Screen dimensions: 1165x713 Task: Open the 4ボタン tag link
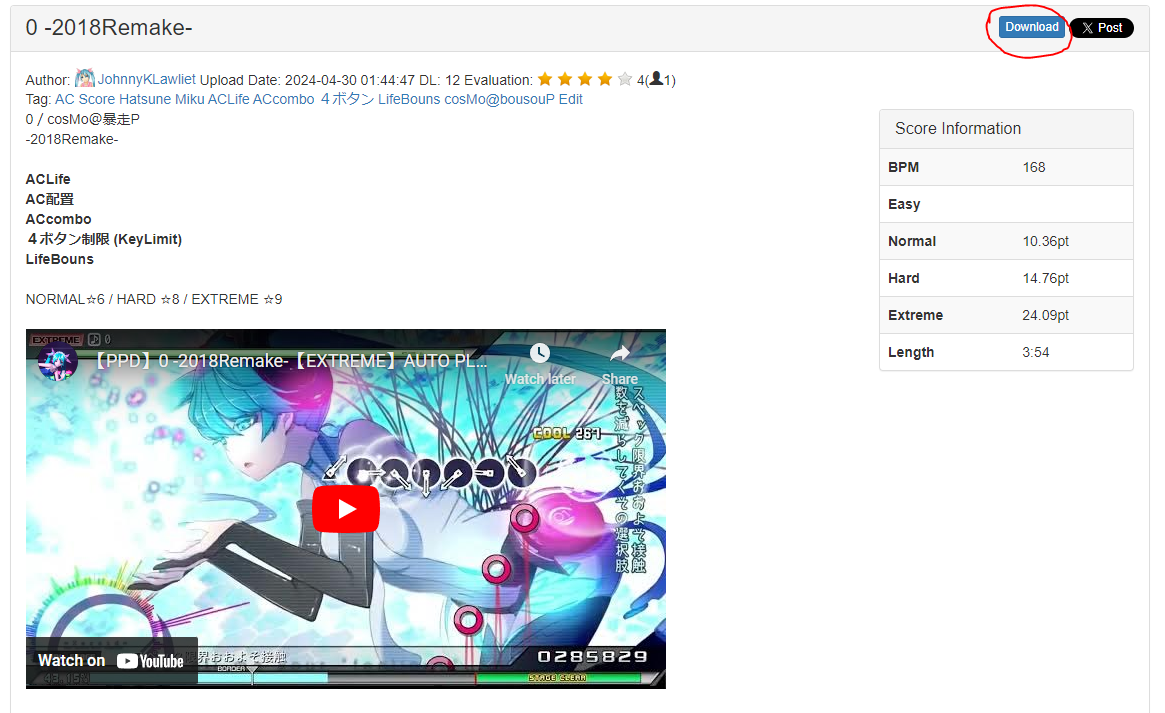click(x=348, y=99)
